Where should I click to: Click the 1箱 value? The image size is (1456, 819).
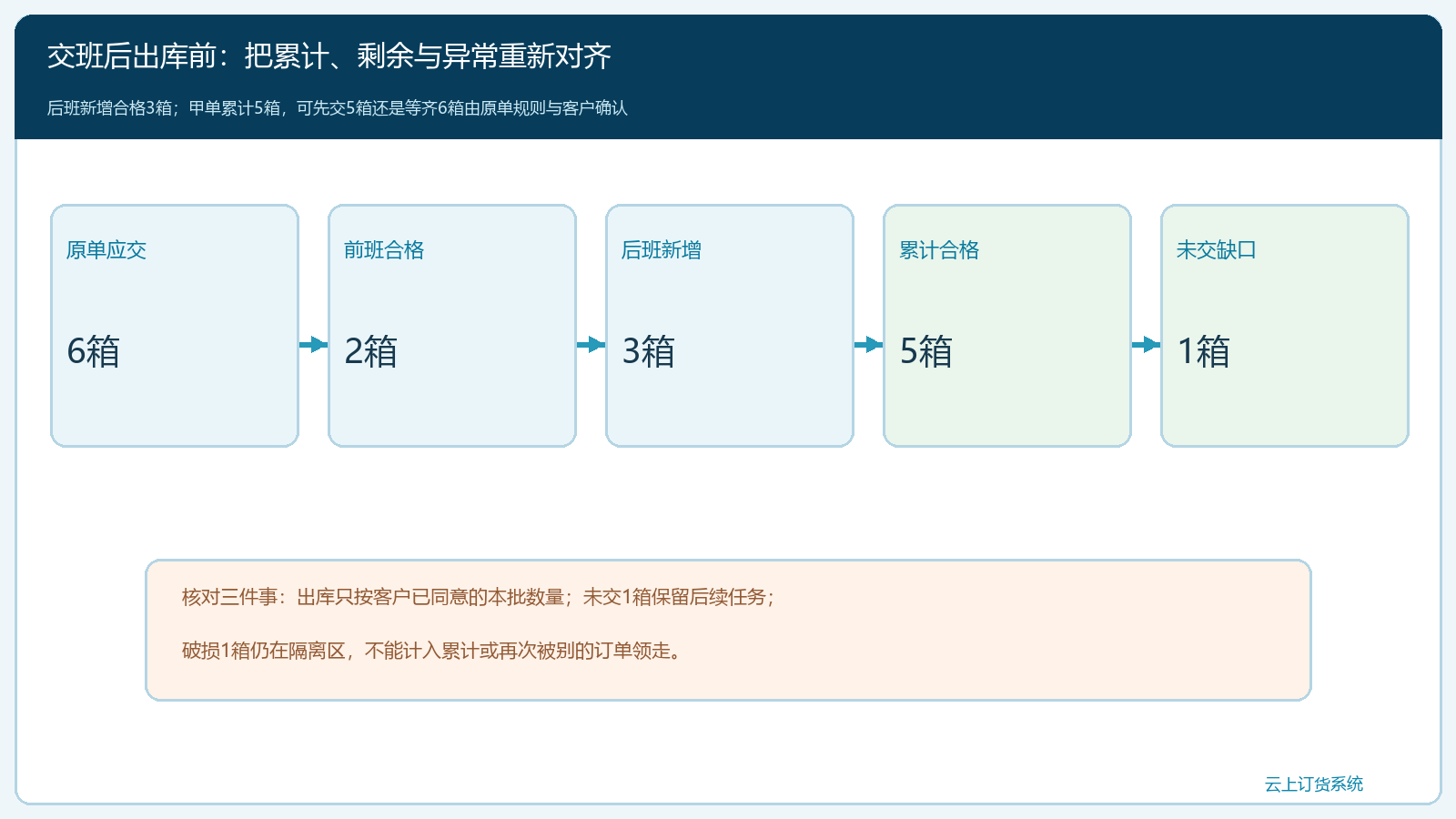coord(1204,351)
